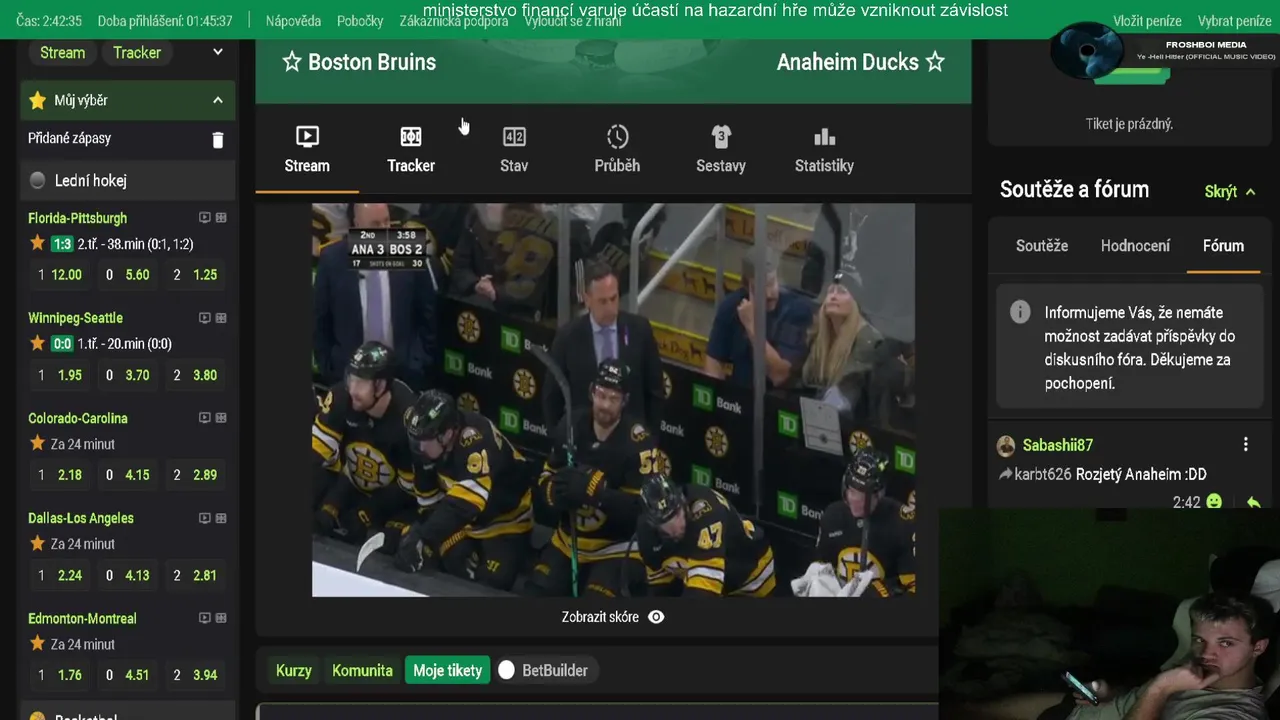Bet 3.94 on Montreal to win

[x=195, y=675]
